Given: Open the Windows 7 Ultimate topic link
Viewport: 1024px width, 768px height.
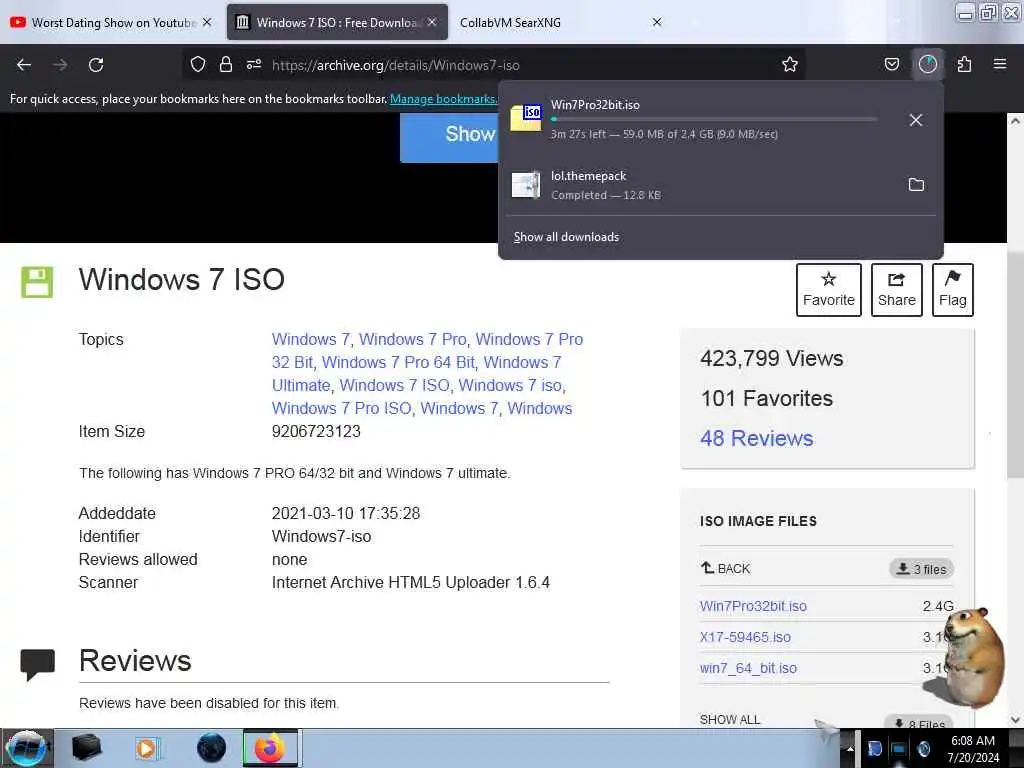Looking at the screenshot, I should (x=416, y=374).
